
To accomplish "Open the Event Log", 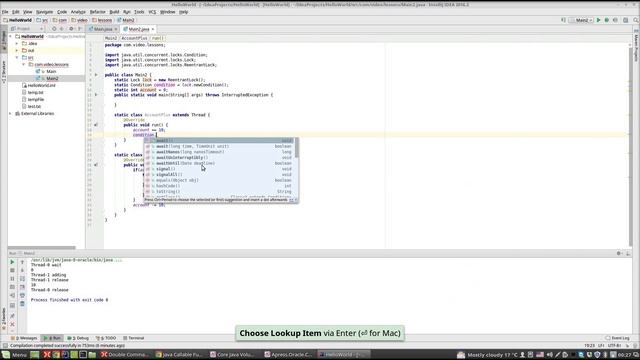I will (618, 338).
